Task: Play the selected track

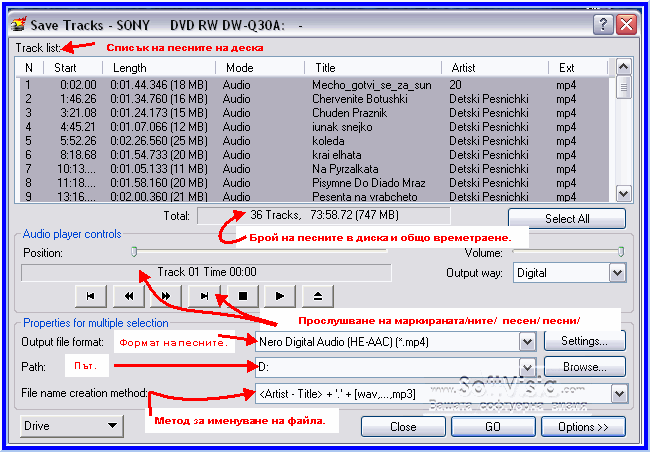Action: pyautogui.click(x=280, y=296)
